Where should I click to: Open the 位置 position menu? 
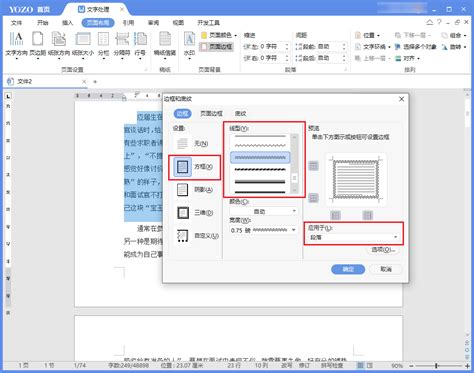[x=368, y=35]
